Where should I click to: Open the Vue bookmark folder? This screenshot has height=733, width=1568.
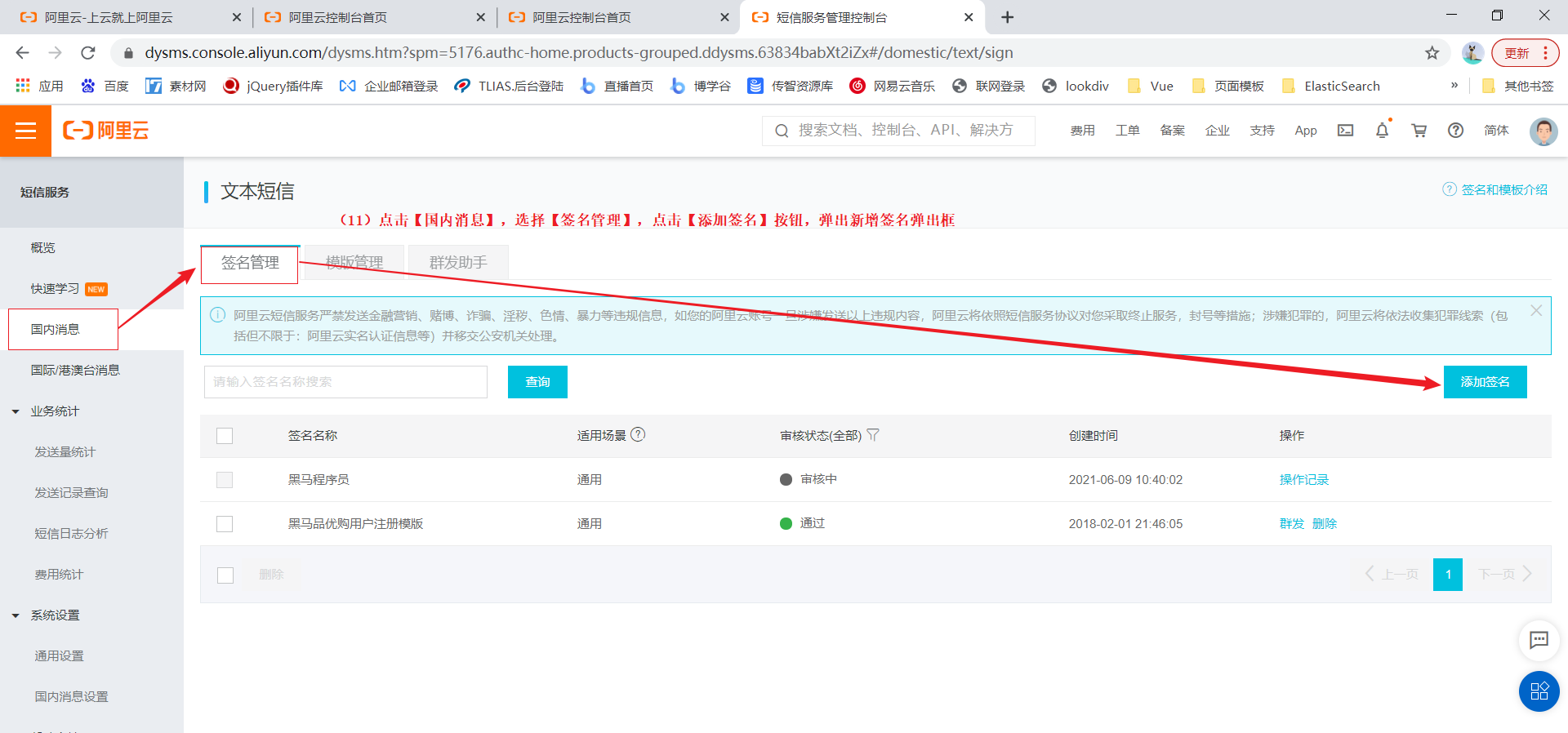(x=1150, y=86)
